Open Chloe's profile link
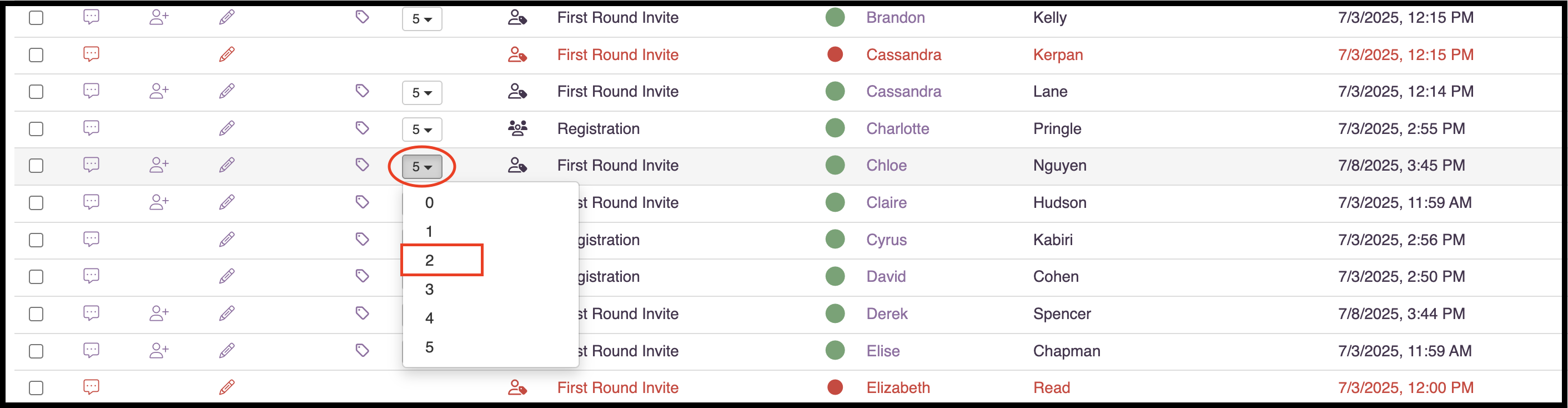Screen dimensions: 1568x408 pos(886,165)
